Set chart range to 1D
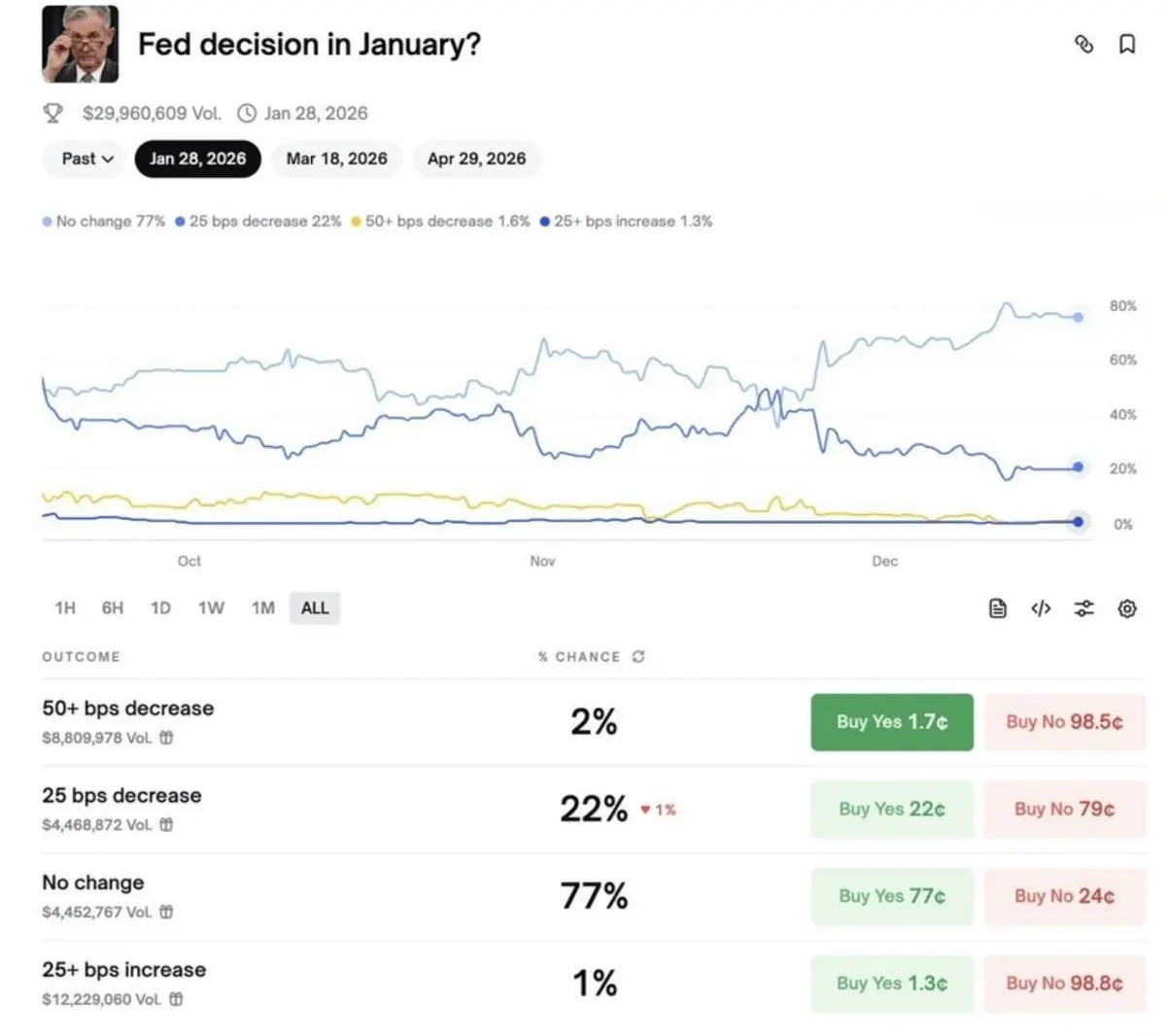Image resolution: width=1166 pixels, height=1036 pixels. coord(160,608)
